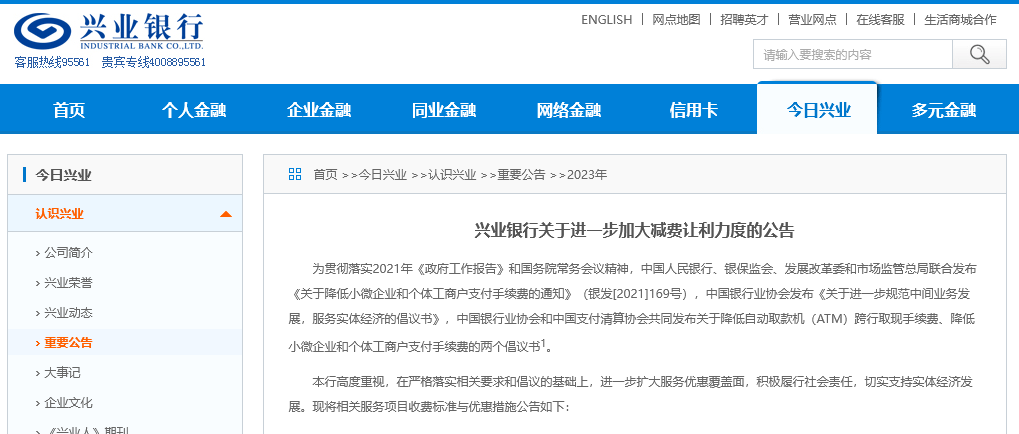Screen dimensions: 1019x434
Task: Click breadcrumb 认识兴业 link
Action: (x=452, y=174)
